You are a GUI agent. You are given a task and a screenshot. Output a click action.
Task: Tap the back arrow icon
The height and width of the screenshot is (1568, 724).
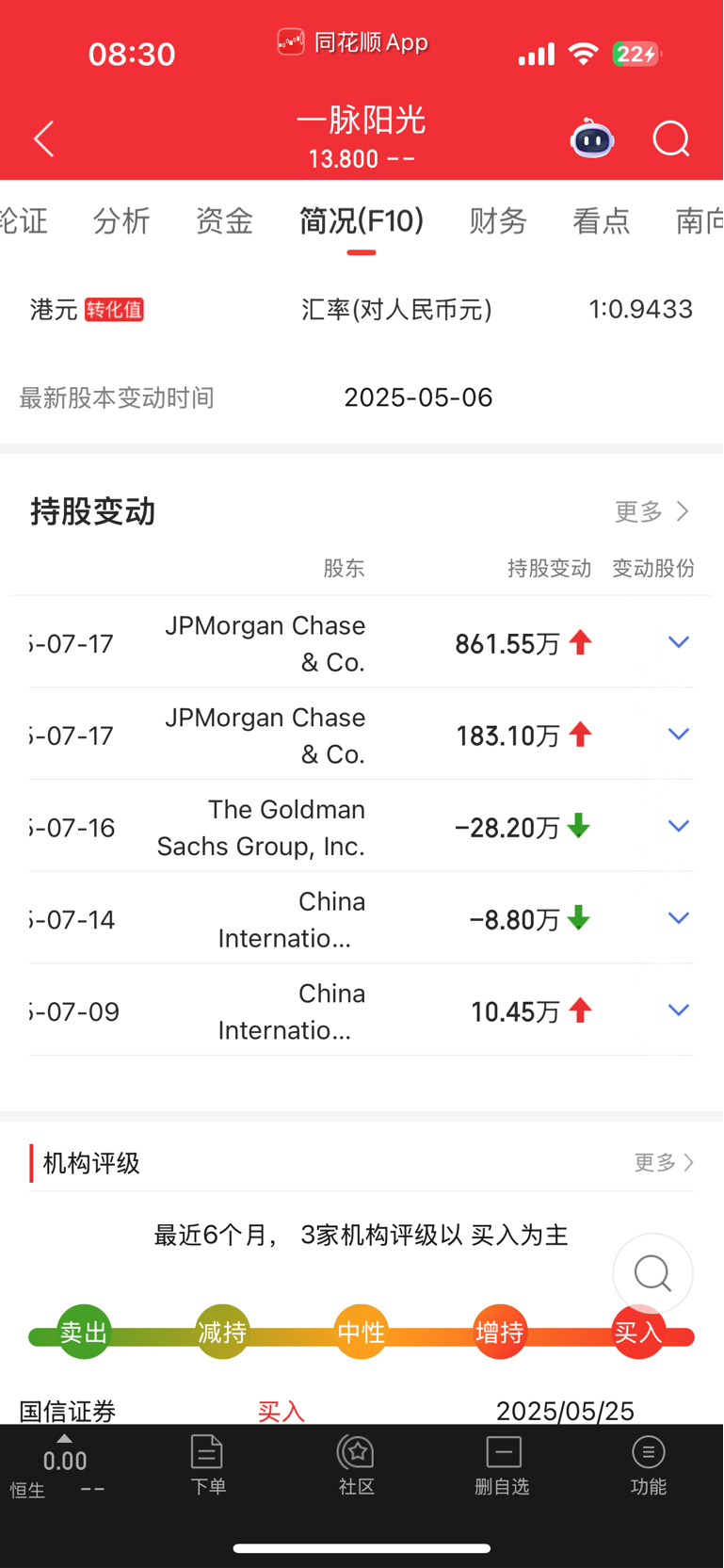click(x=44, y=139)
